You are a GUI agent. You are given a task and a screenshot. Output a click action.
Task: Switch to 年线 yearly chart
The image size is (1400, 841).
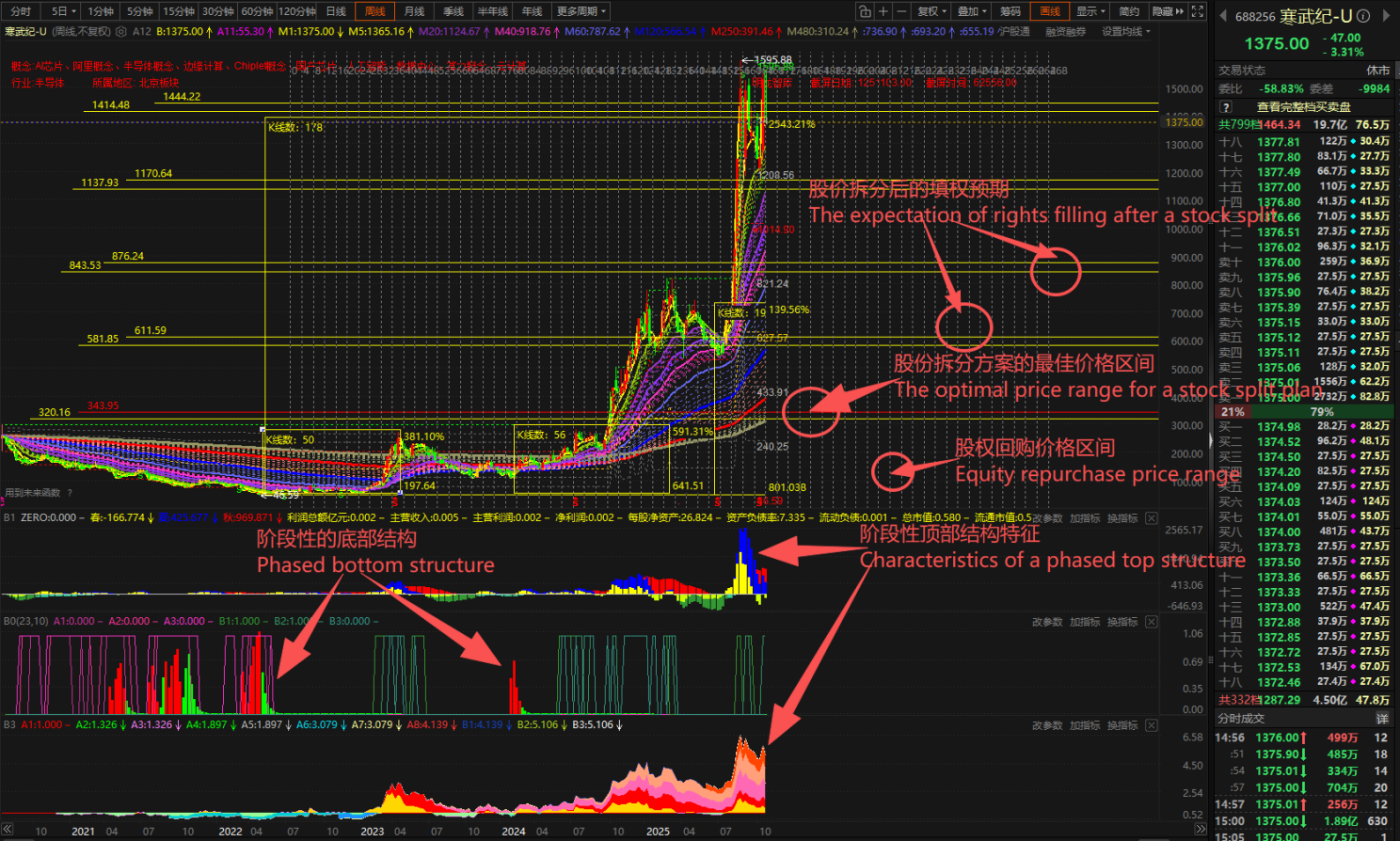pos(533,11)
